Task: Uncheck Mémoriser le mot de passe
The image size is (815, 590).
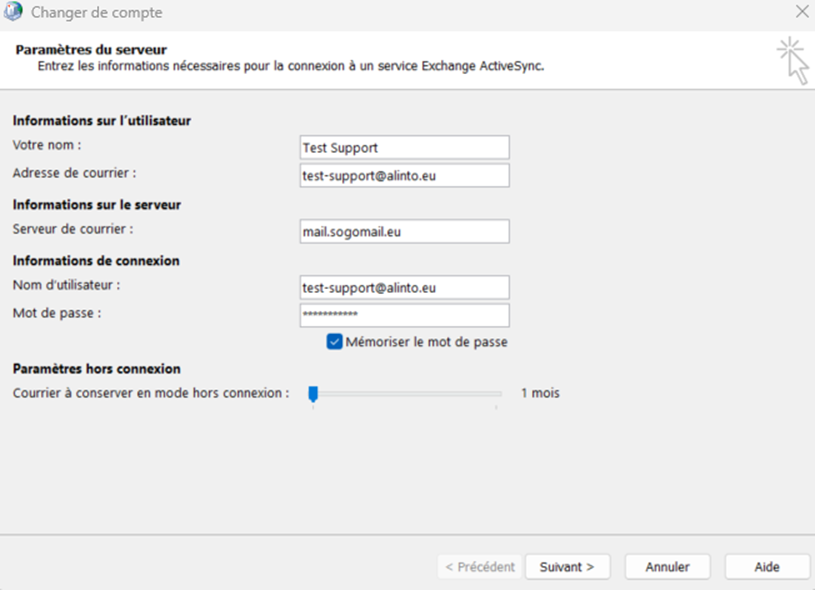Action: coord(335,342)
